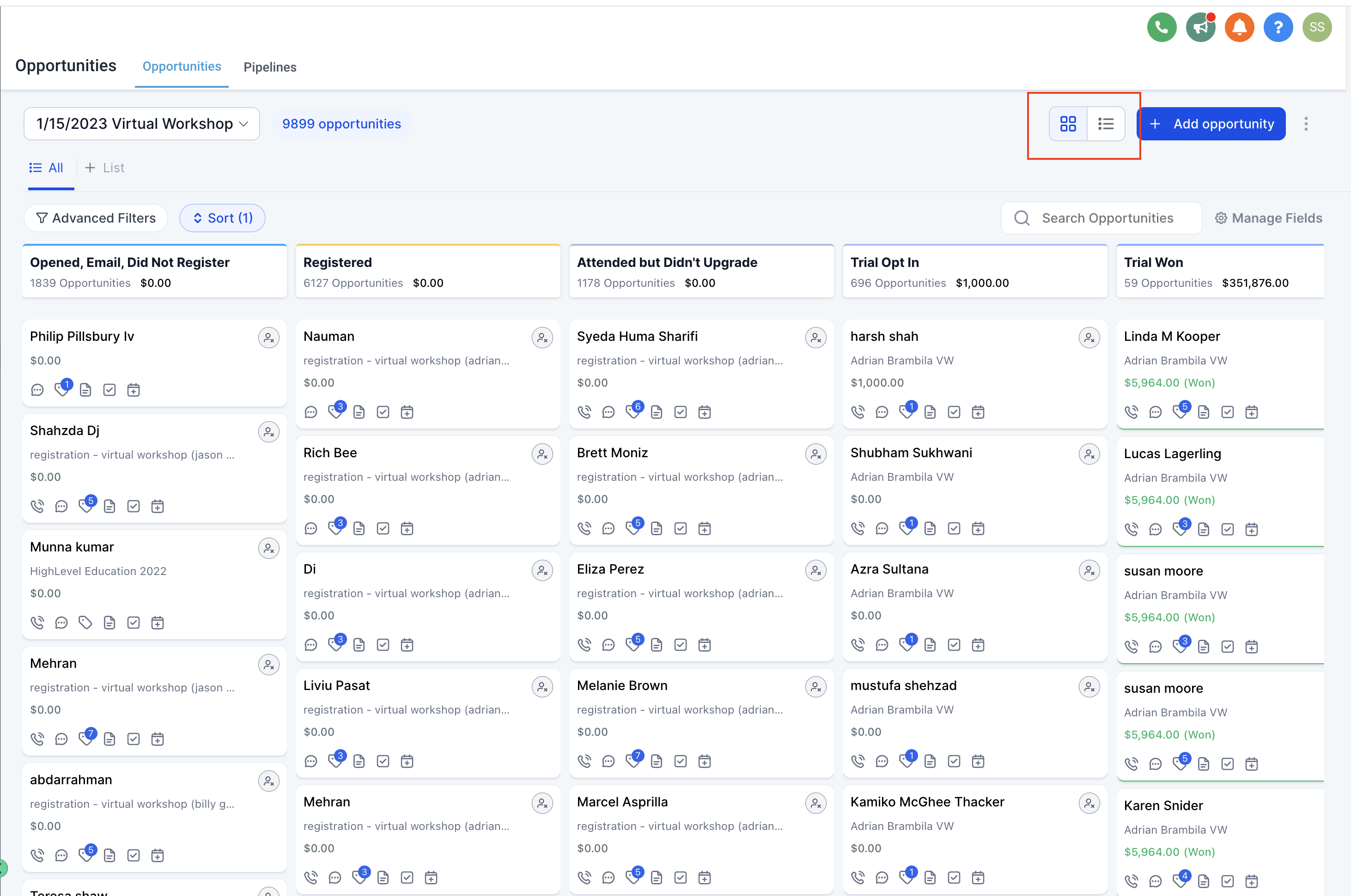Switch to board grid view
The image size is (1351, 896).
click(1068, 123)
